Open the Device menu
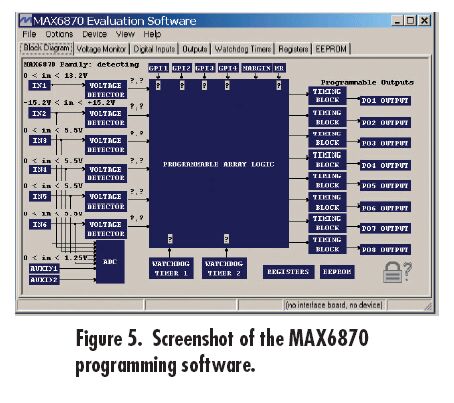This screenshot has width=454, height=403. [x=95, y=34]
